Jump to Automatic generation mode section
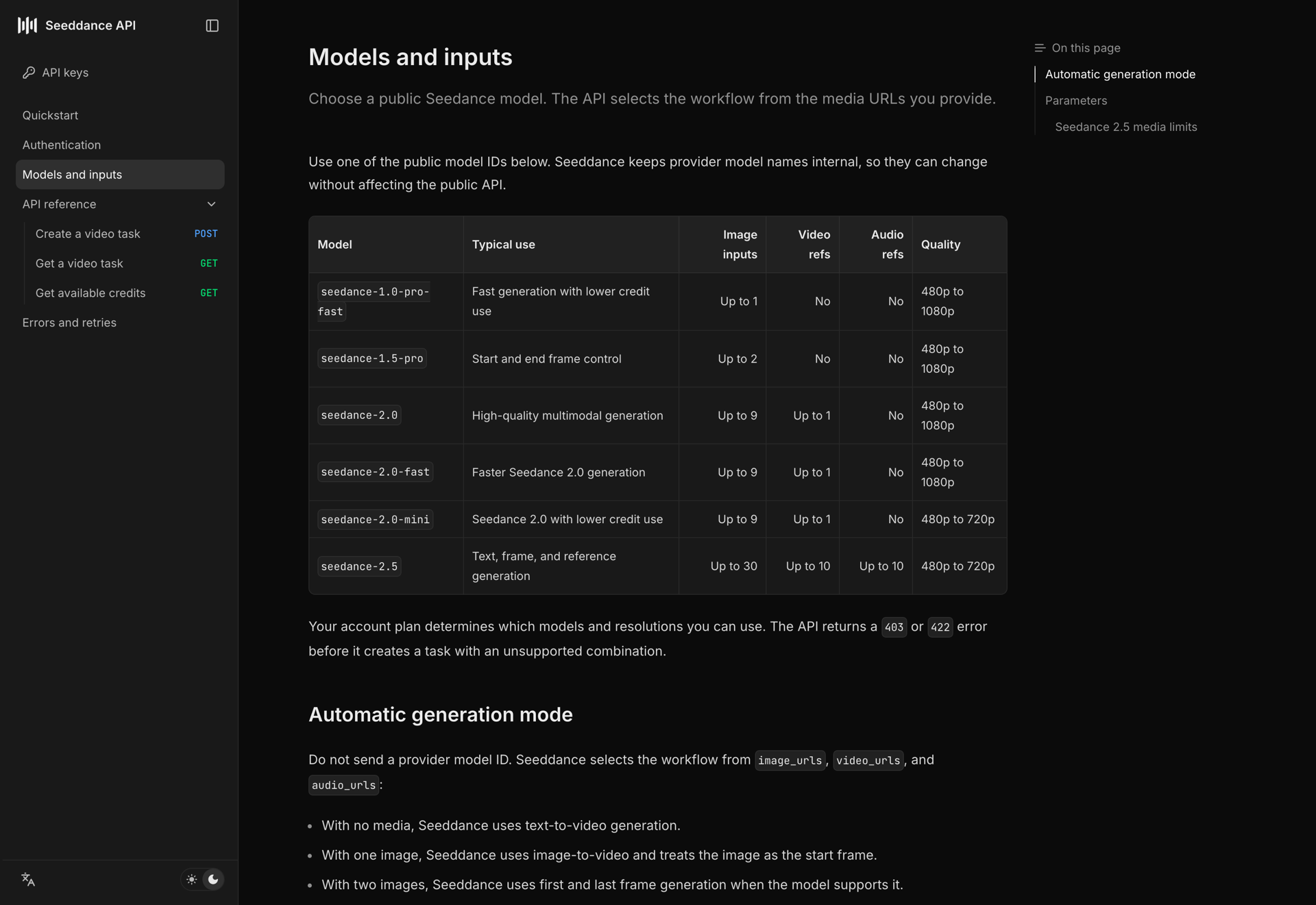Viewport: 1316px width, 905px height. point(1120,74)
